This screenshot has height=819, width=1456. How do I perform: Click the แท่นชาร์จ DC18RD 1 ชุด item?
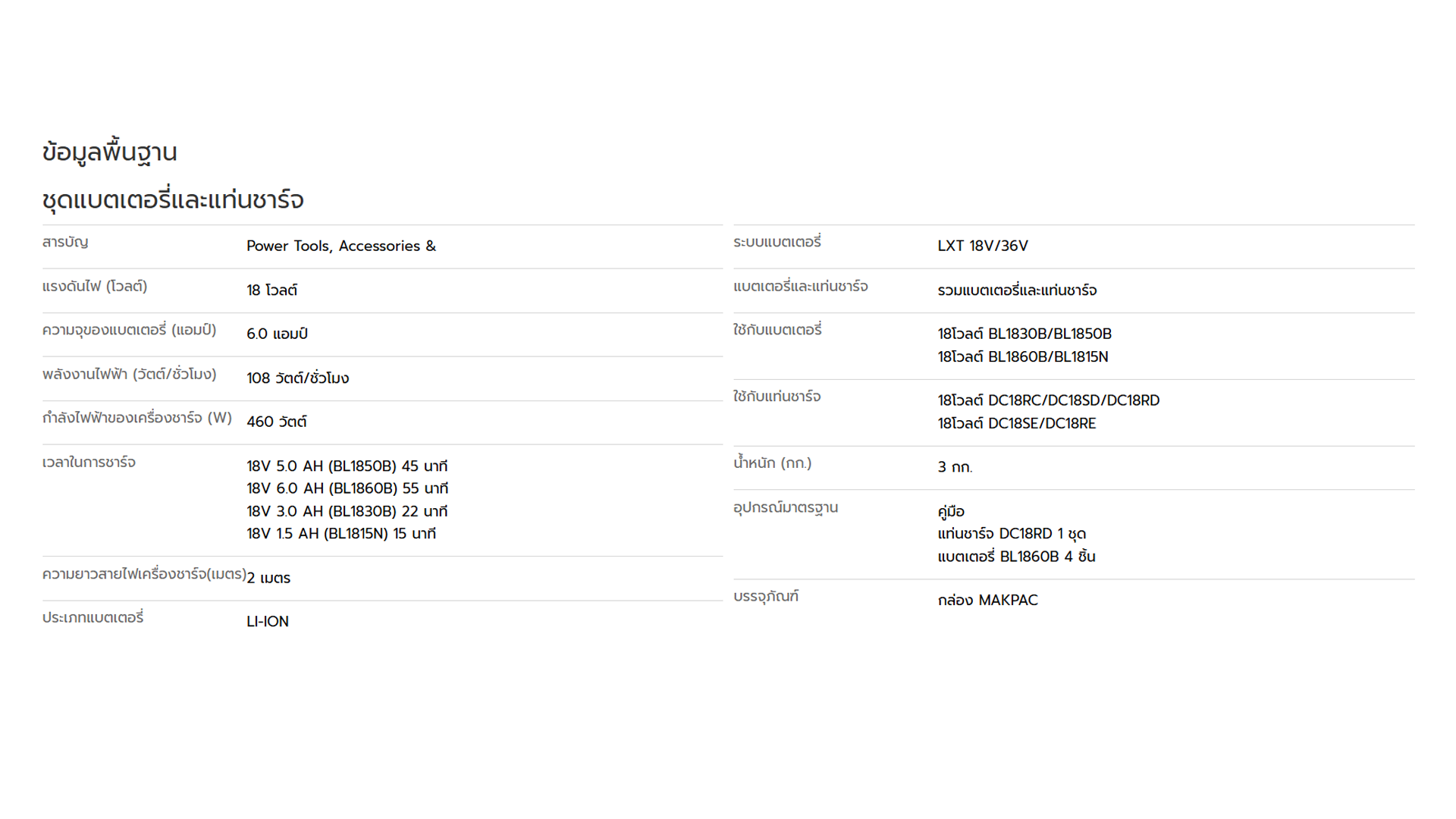1012,534
